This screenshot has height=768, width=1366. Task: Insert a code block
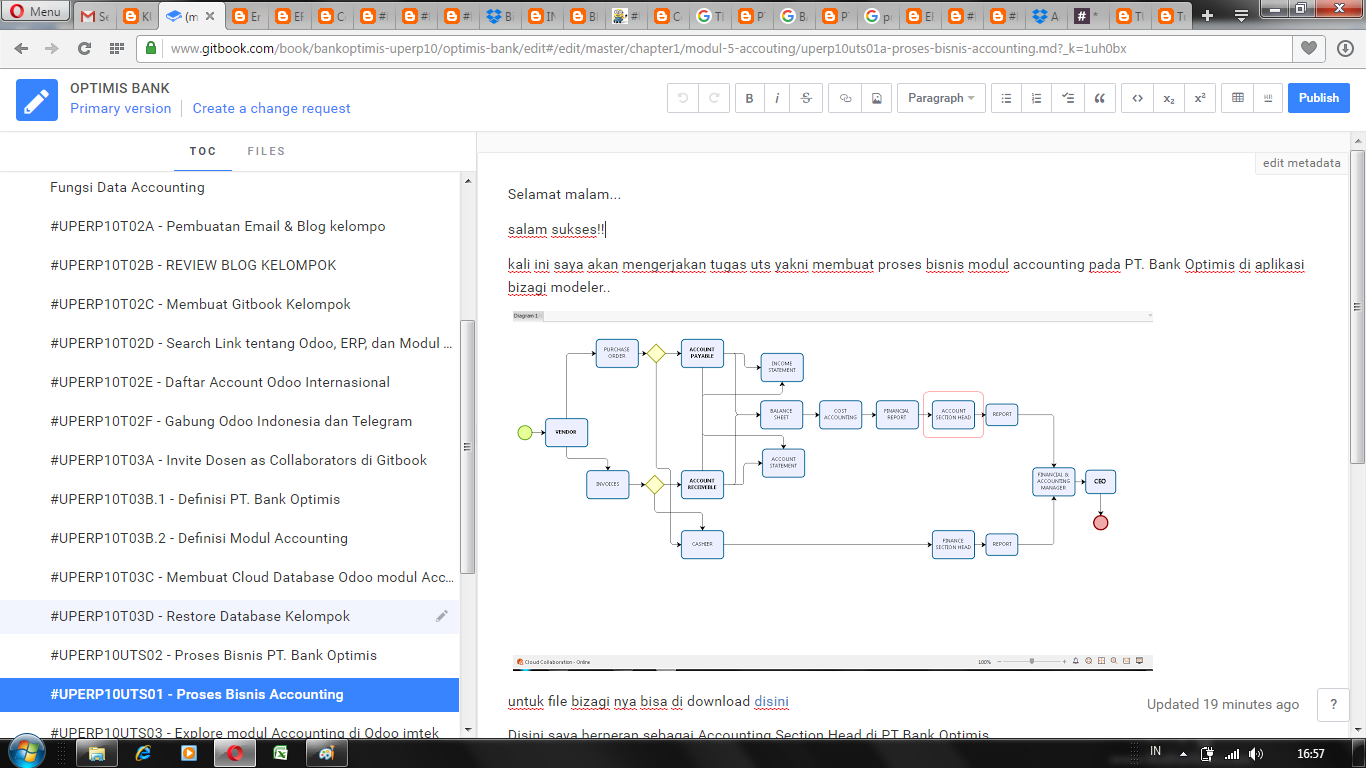(1137, 98)
